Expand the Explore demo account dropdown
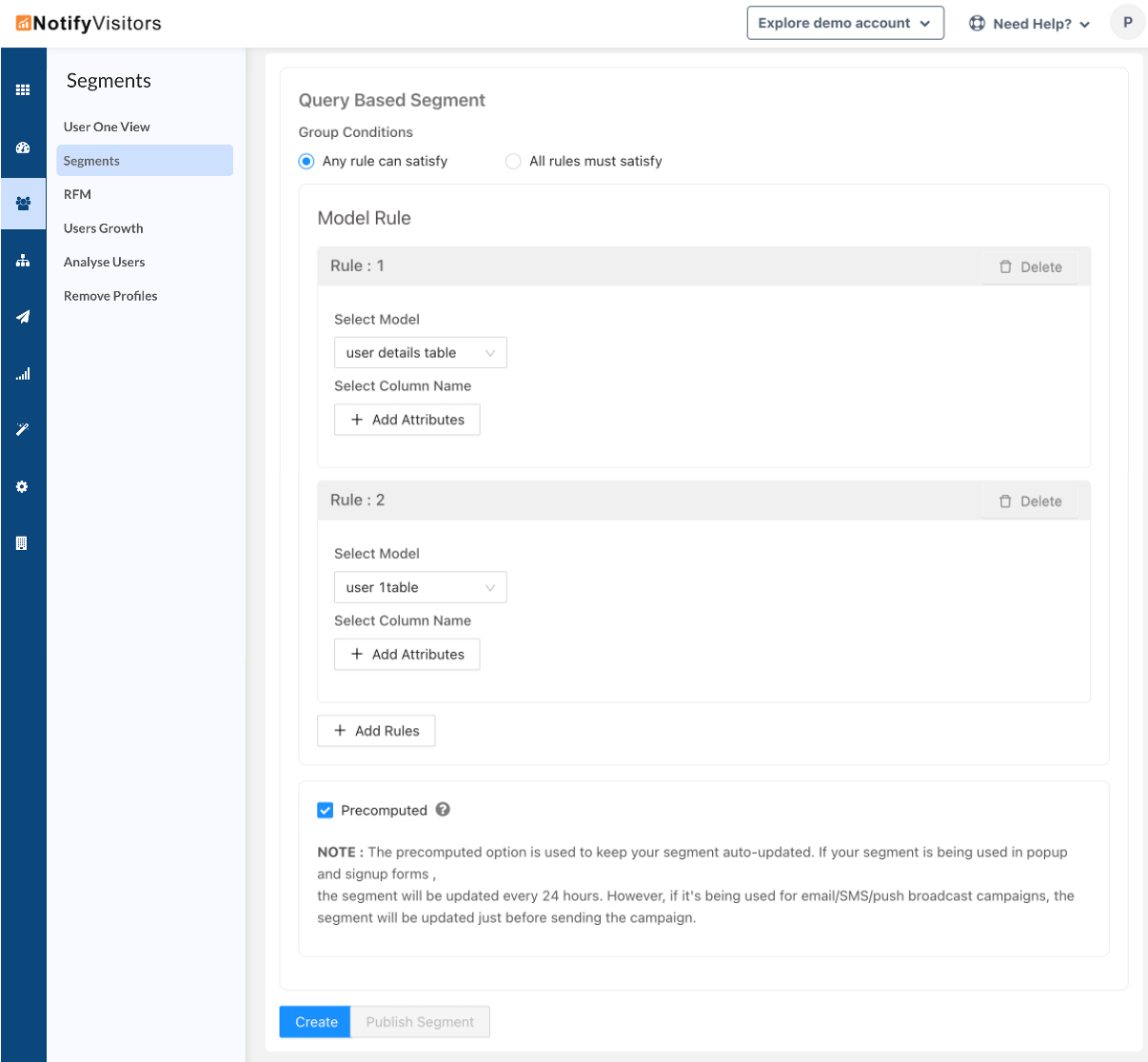 845,23
